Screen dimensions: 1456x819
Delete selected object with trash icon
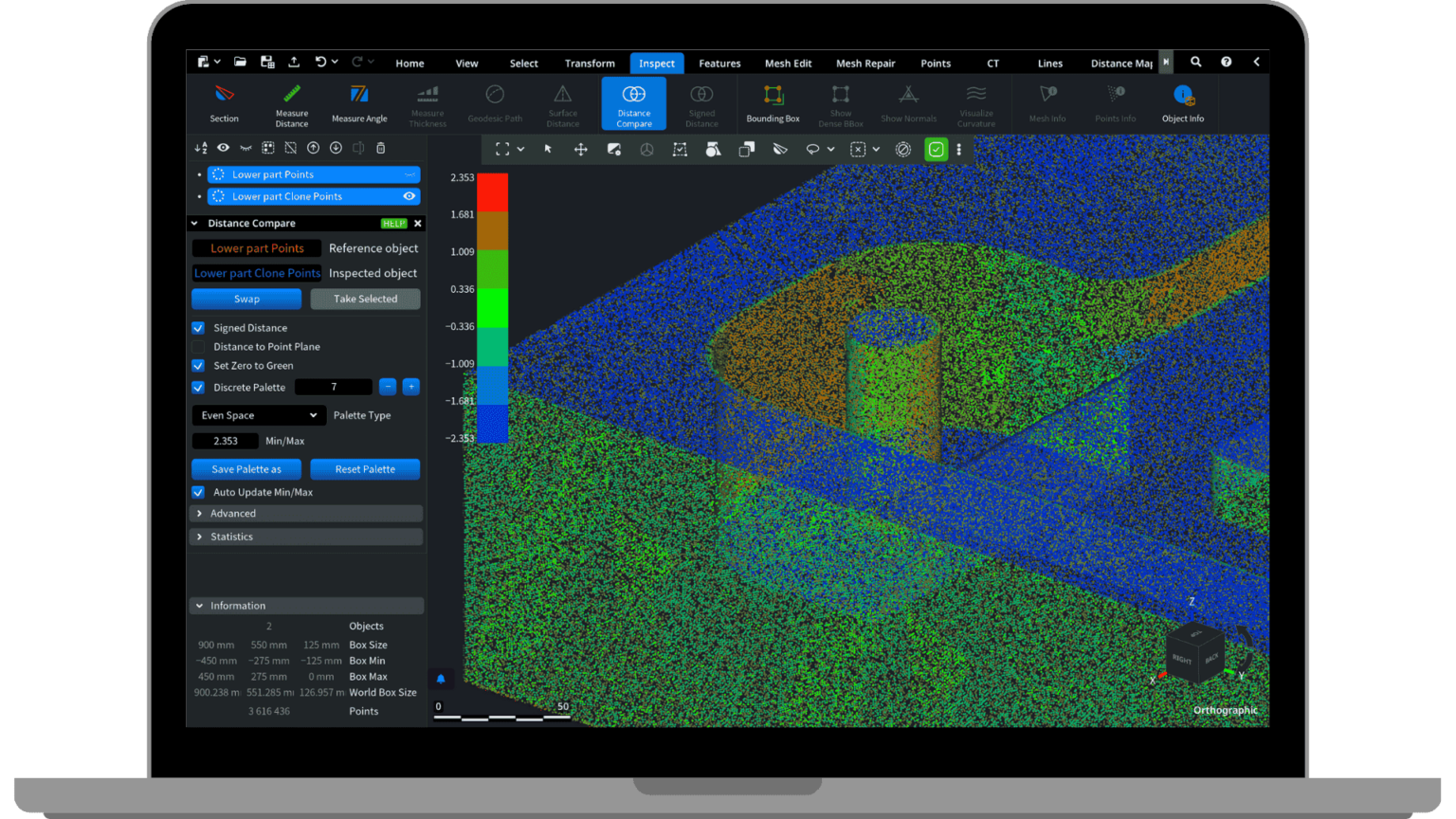click(381, 148)
